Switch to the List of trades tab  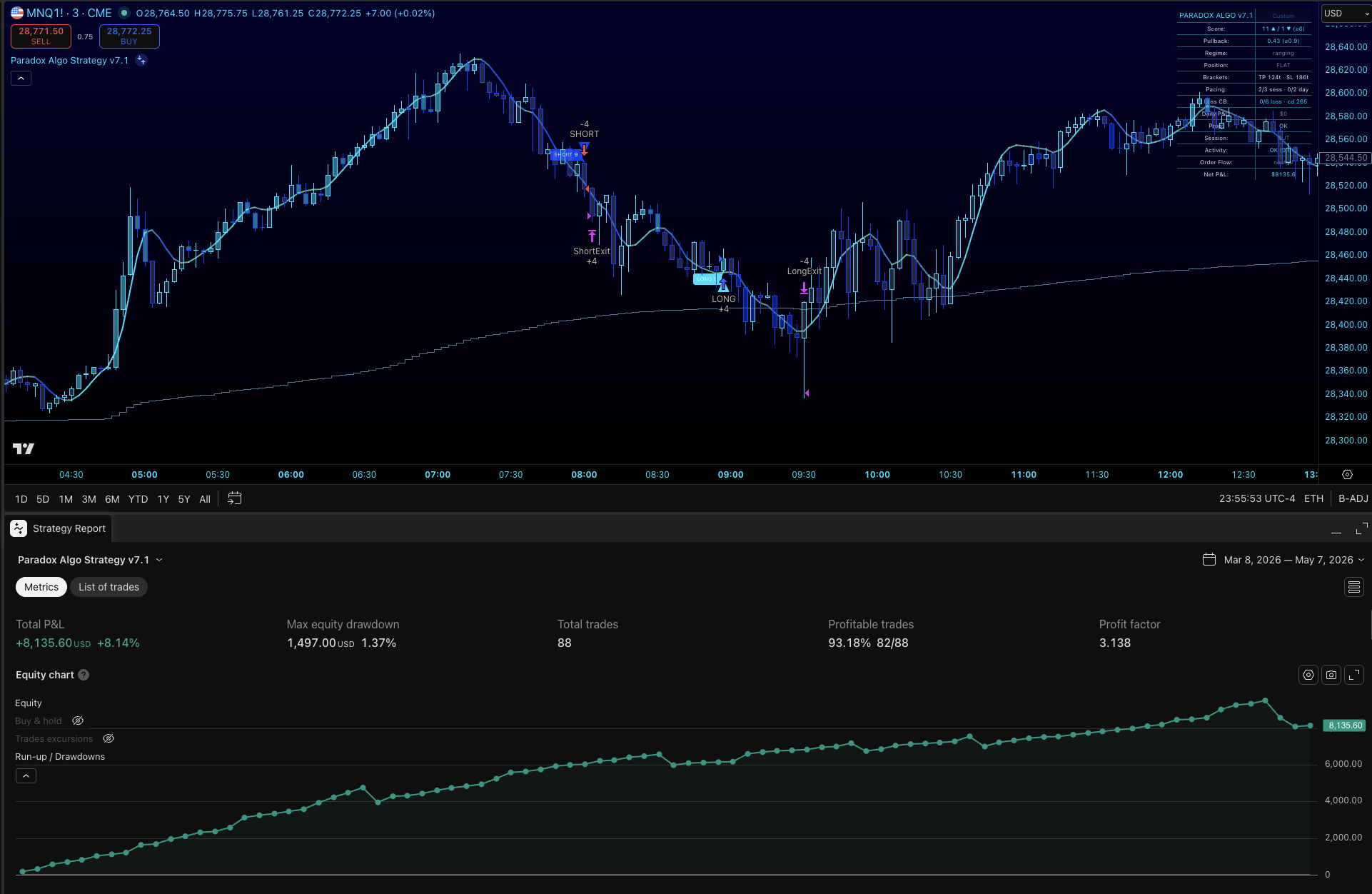pos(109,587)
